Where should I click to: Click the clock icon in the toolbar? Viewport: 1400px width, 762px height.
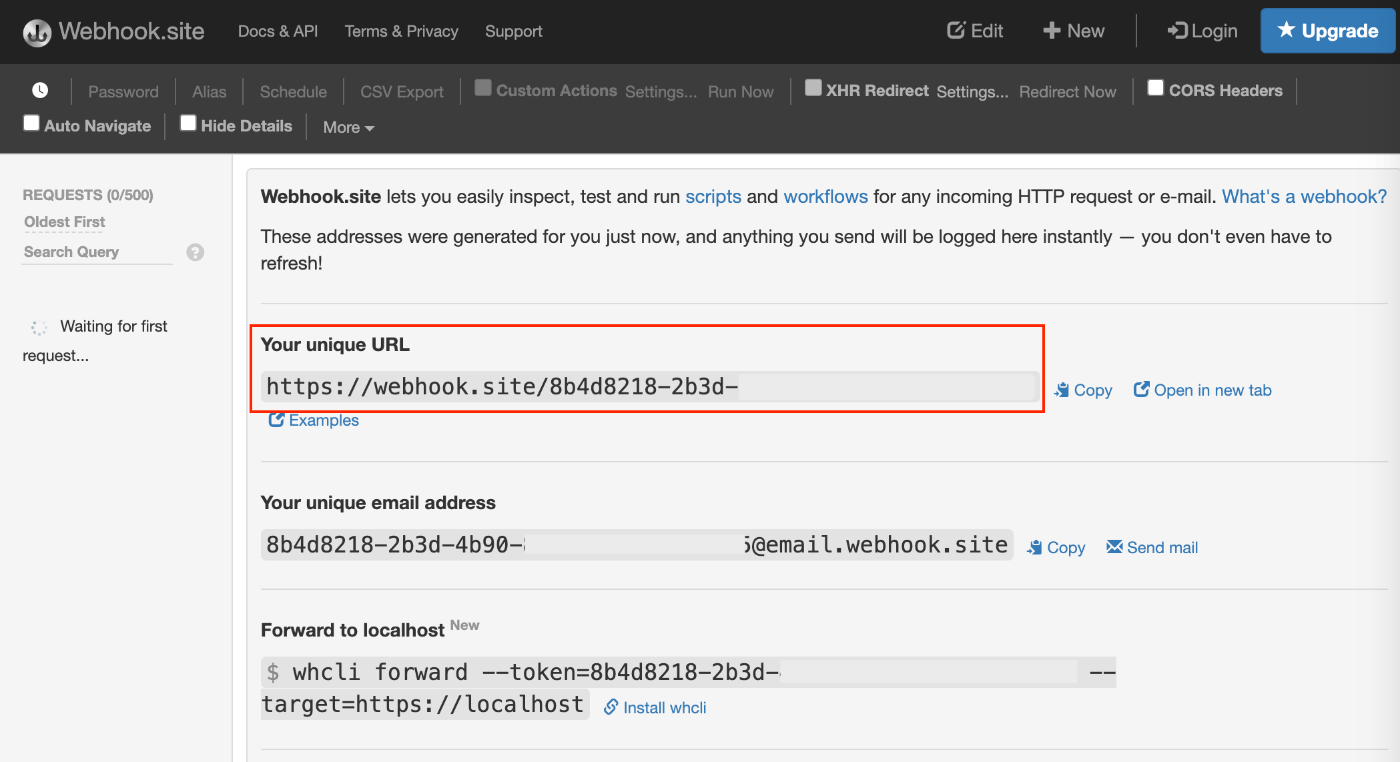(39, 91)
